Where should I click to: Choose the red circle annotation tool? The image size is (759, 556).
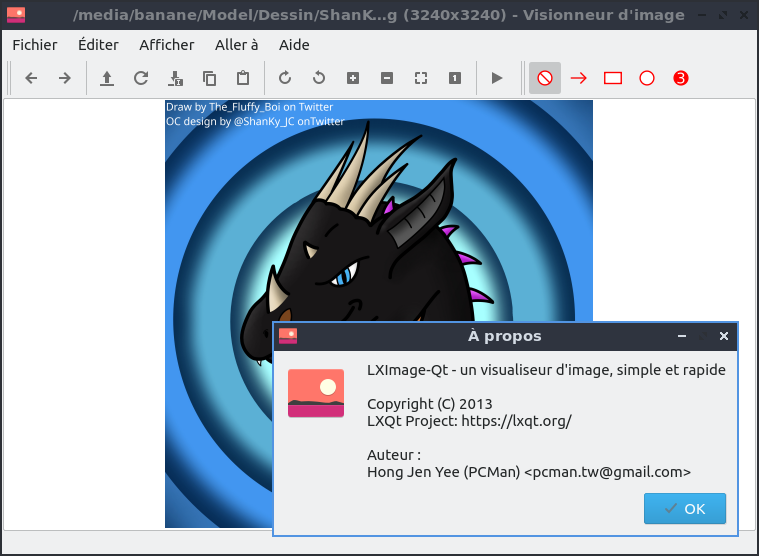[x=647, y=78]
